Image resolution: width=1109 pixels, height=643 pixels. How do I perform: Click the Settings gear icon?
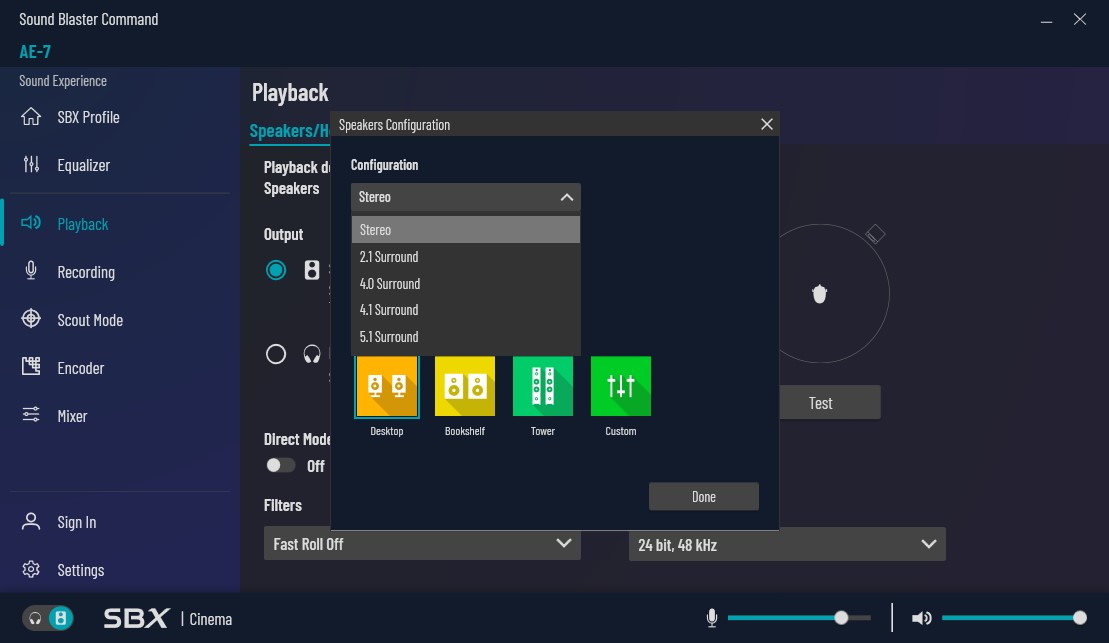click(x=31, y=569)
